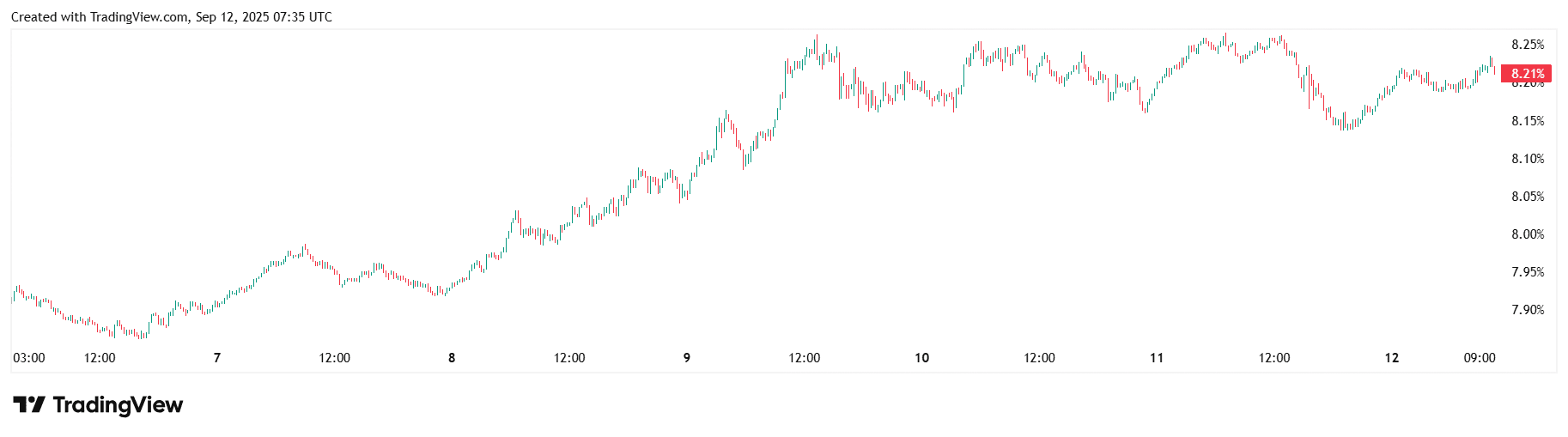Image resolution: width=1568 pixels, height=437 pixels.
Task: Select the day 9 date marker
Action: tap(687, 358)
